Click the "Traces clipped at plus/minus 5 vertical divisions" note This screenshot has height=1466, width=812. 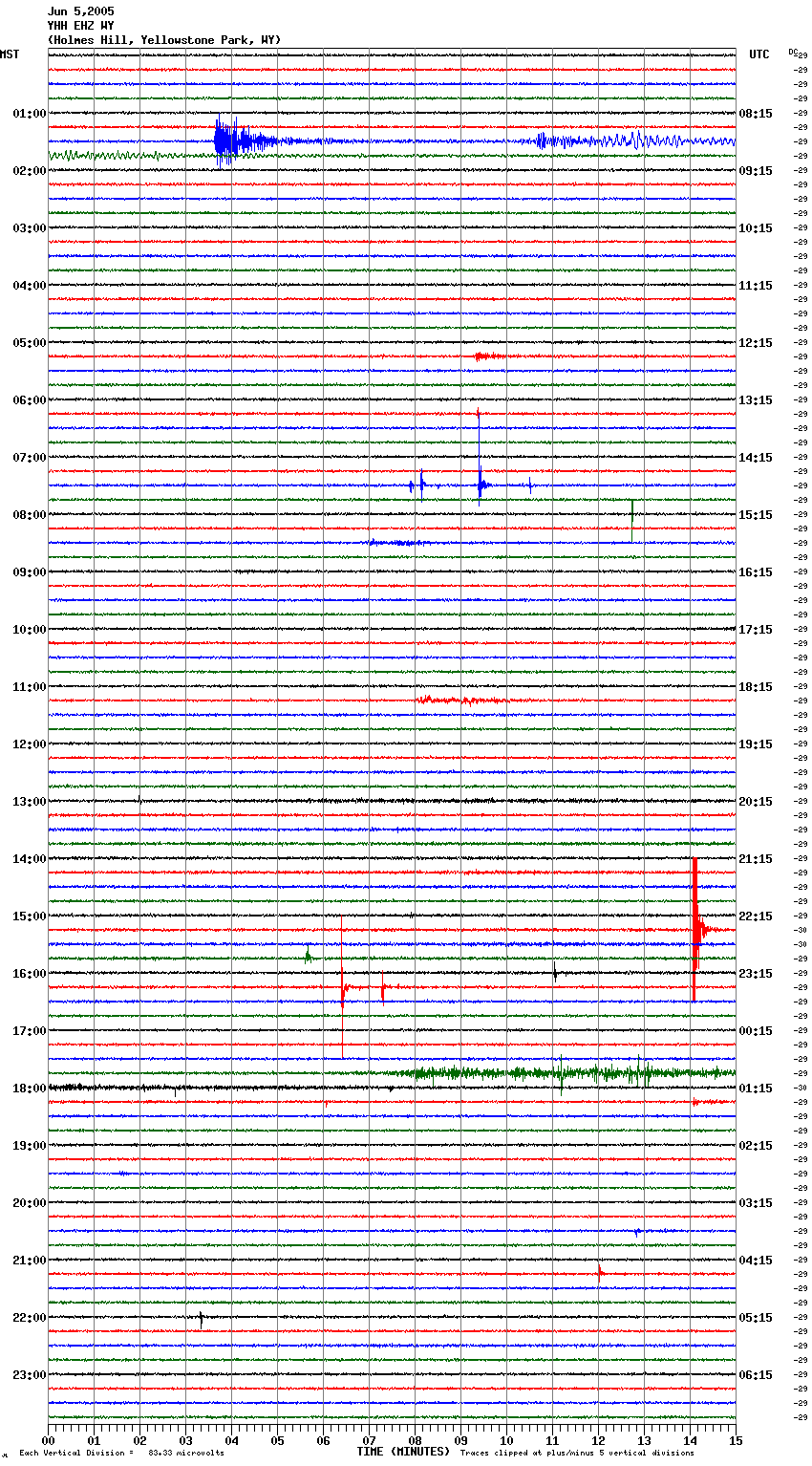577,1454
